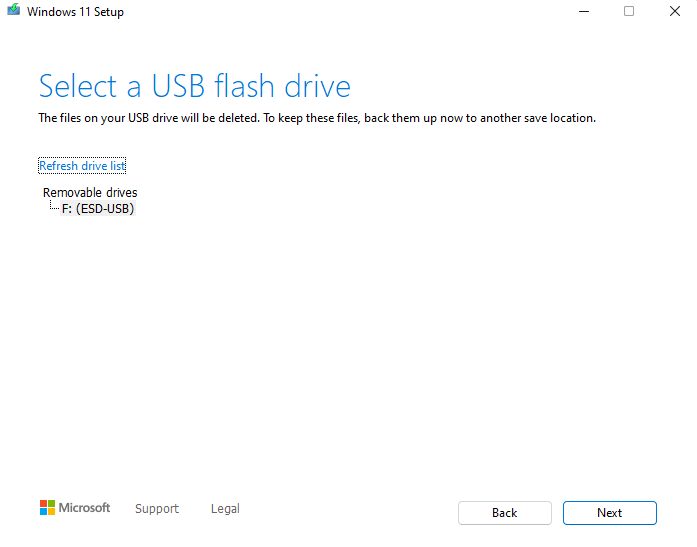The image size is (697, 547).
Task: Click the 'Select a USB flash drive' heading
Action: tap(195, 86)
